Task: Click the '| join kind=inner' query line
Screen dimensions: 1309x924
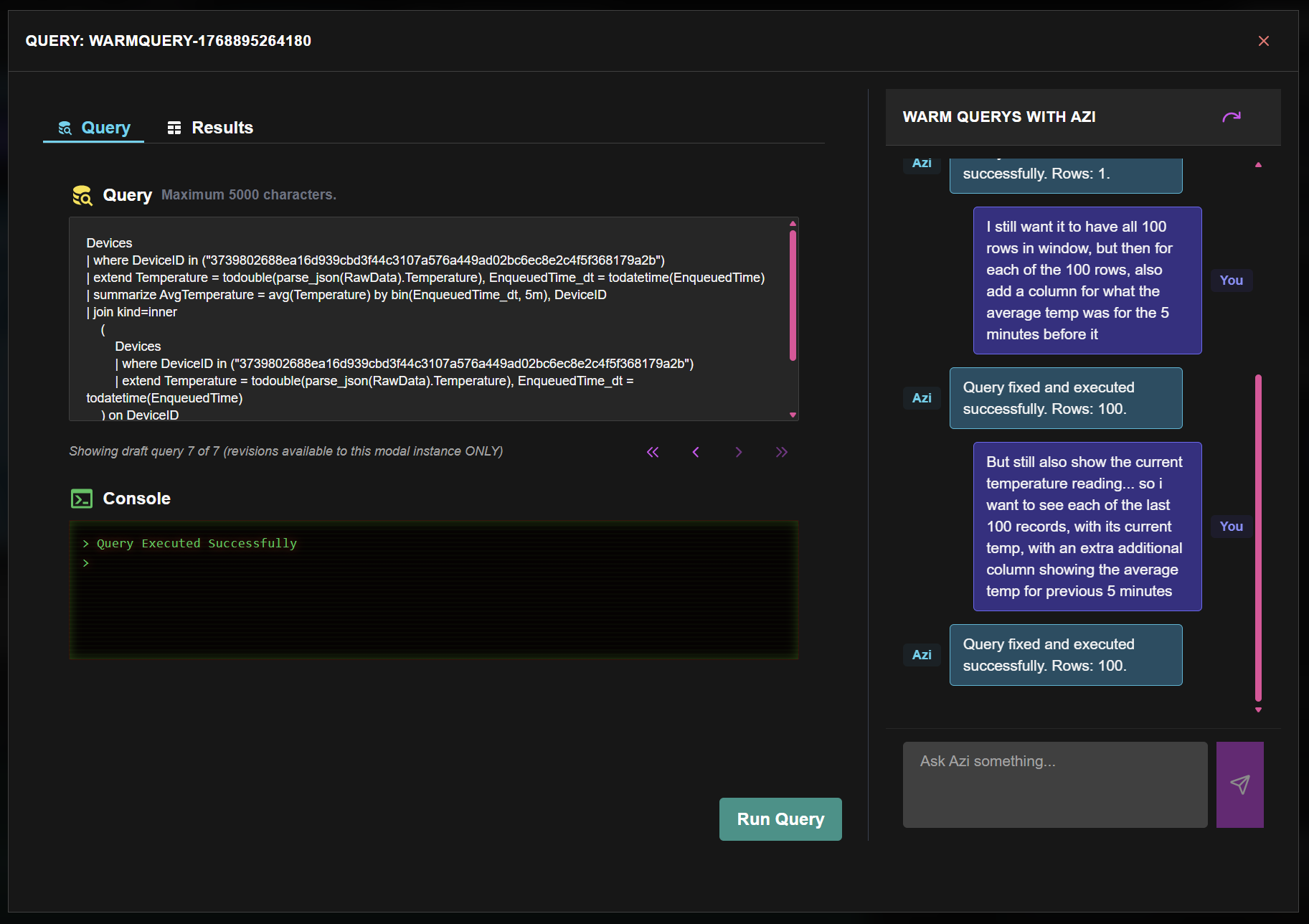Action: pos(132,312)
